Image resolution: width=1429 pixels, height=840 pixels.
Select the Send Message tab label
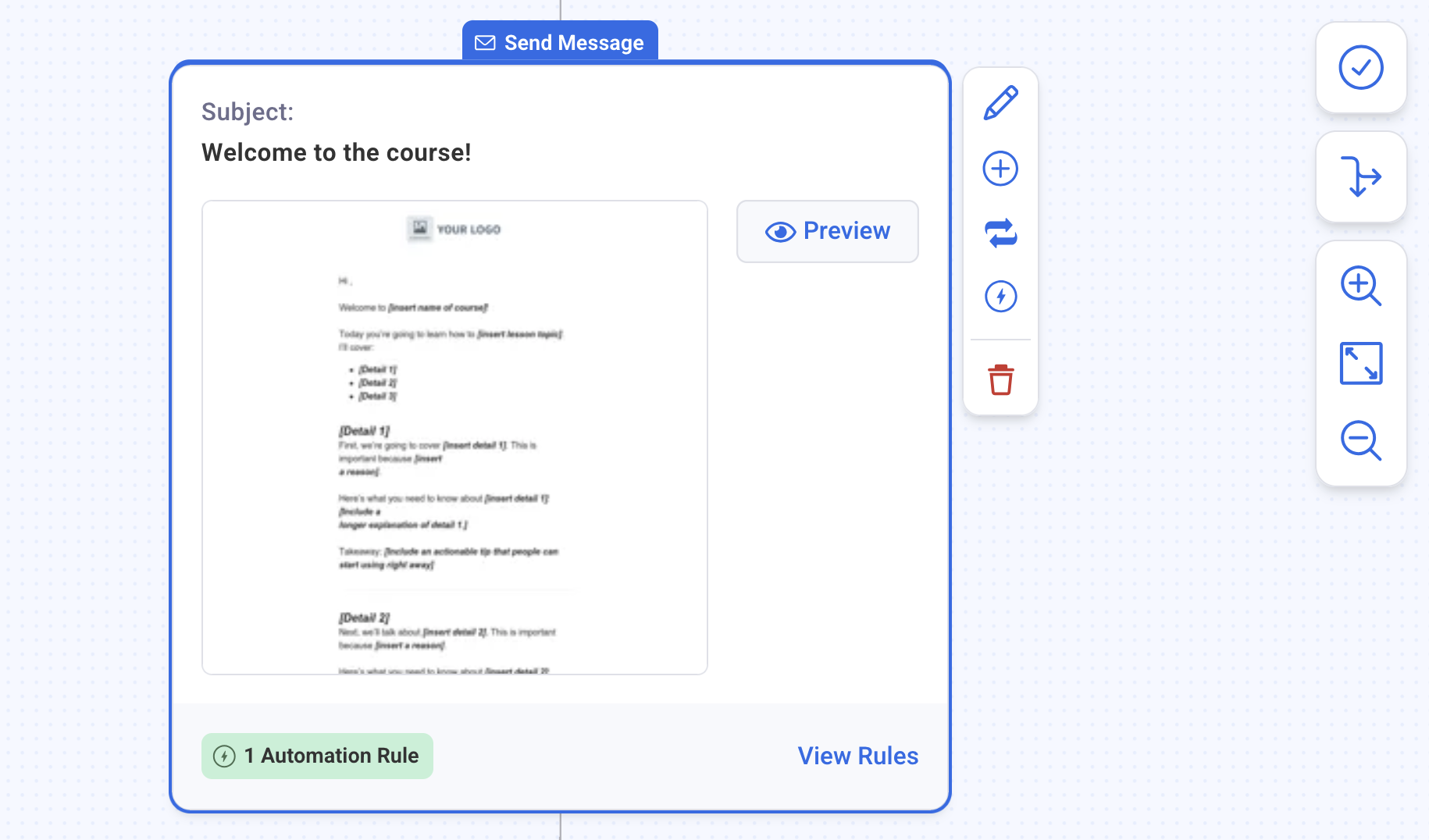[573, 43]
